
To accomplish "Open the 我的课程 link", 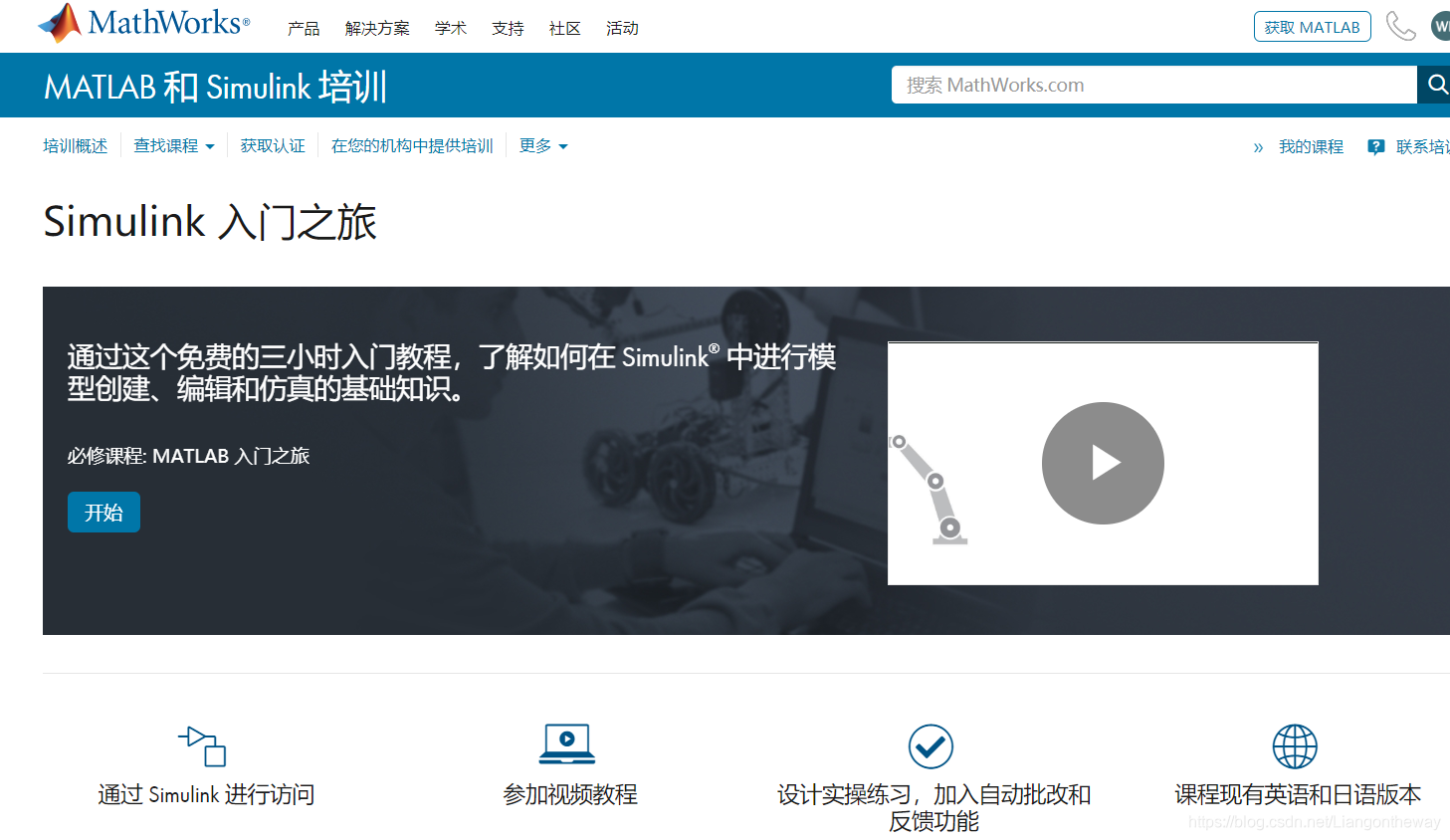I will pos(1311,146).
